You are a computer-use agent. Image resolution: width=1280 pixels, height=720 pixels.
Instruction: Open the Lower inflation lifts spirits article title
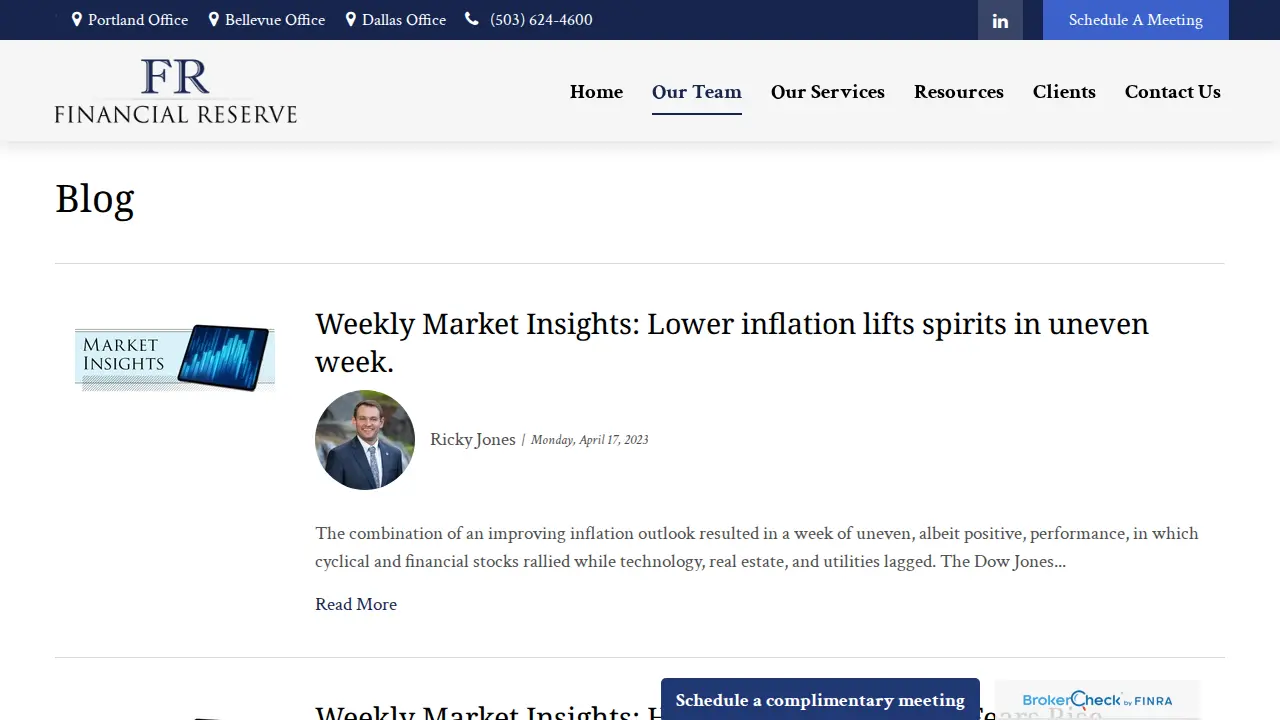(732, 343)
